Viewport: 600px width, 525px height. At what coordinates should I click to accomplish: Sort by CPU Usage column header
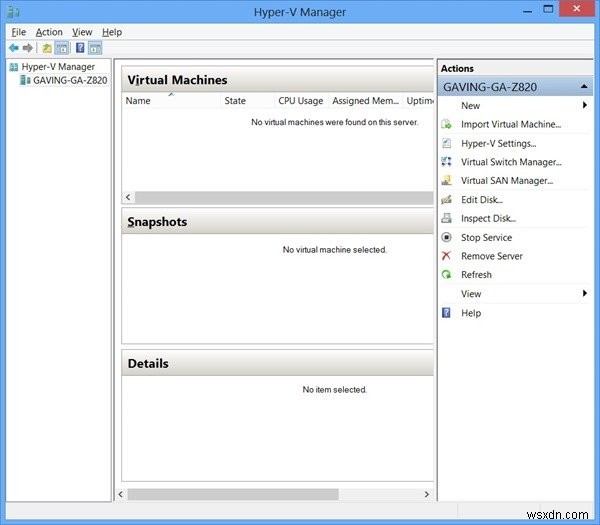[302, 101]
